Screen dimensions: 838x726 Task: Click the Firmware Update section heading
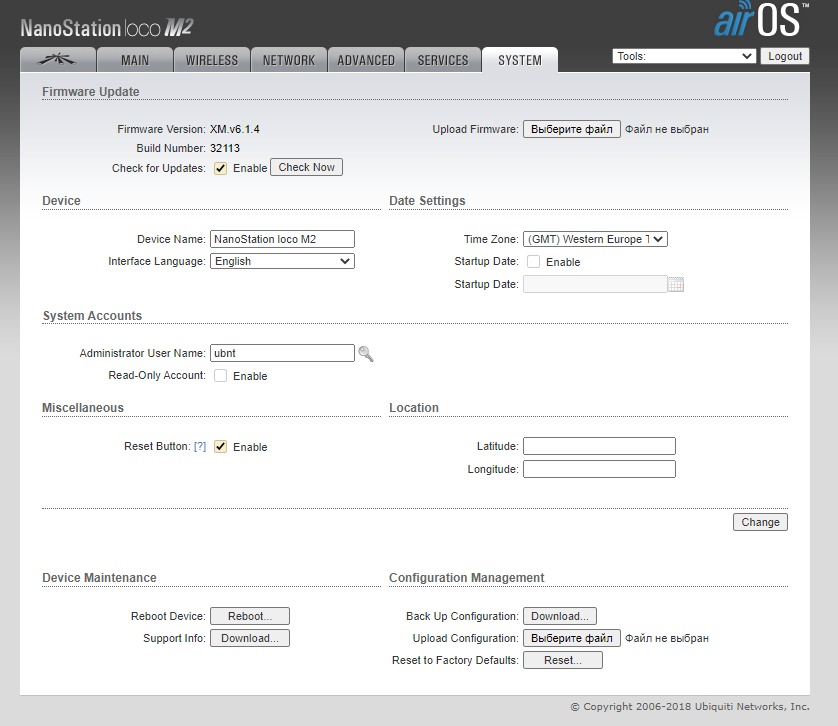pos(91,91)
